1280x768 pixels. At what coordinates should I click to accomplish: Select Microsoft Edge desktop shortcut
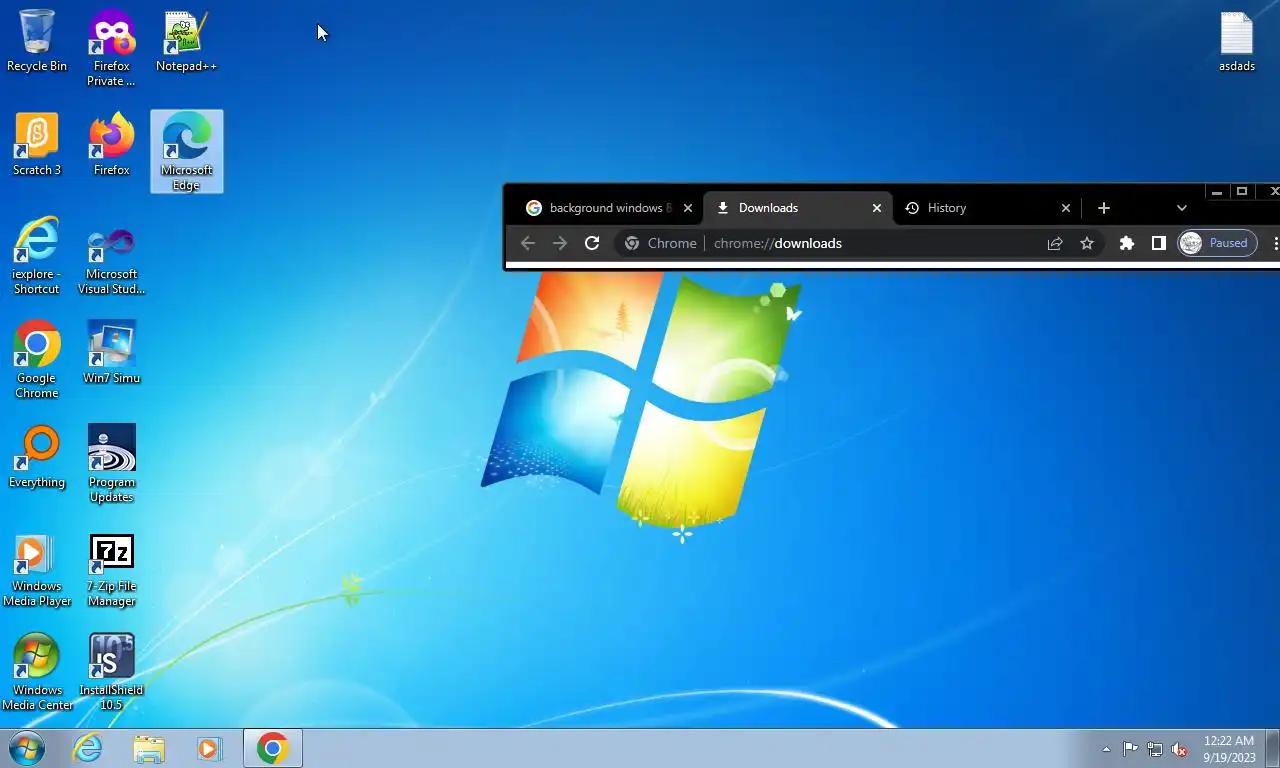pos(187,152)
